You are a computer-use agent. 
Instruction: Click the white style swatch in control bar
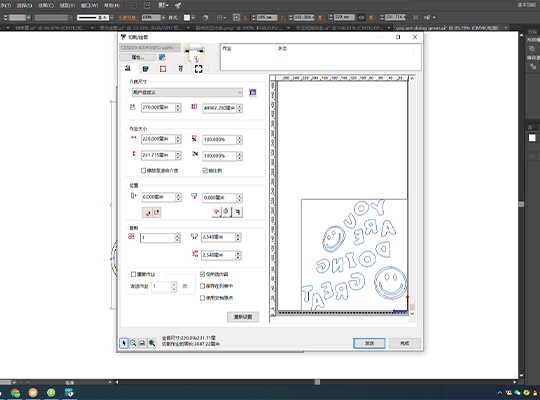tap(187, 18)
